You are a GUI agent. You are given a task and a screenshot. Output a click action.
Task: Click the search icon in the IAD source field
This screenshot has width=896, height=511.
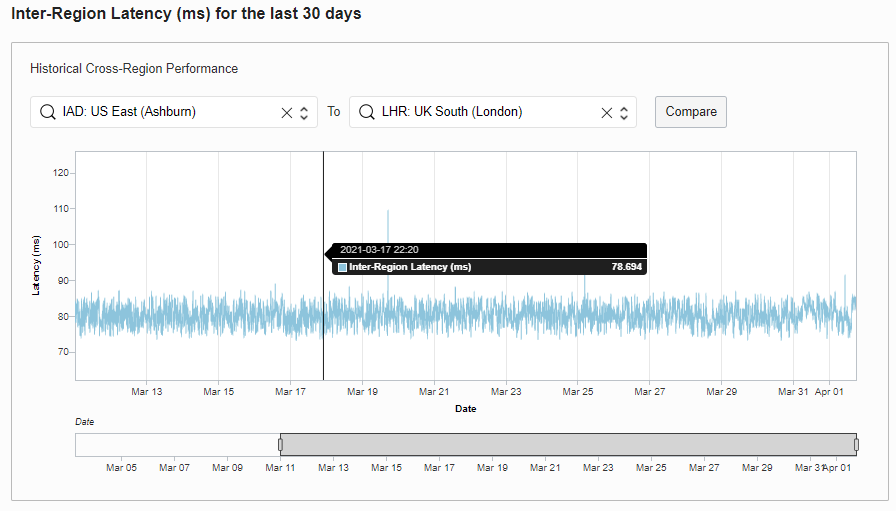[x=47, y=112]
